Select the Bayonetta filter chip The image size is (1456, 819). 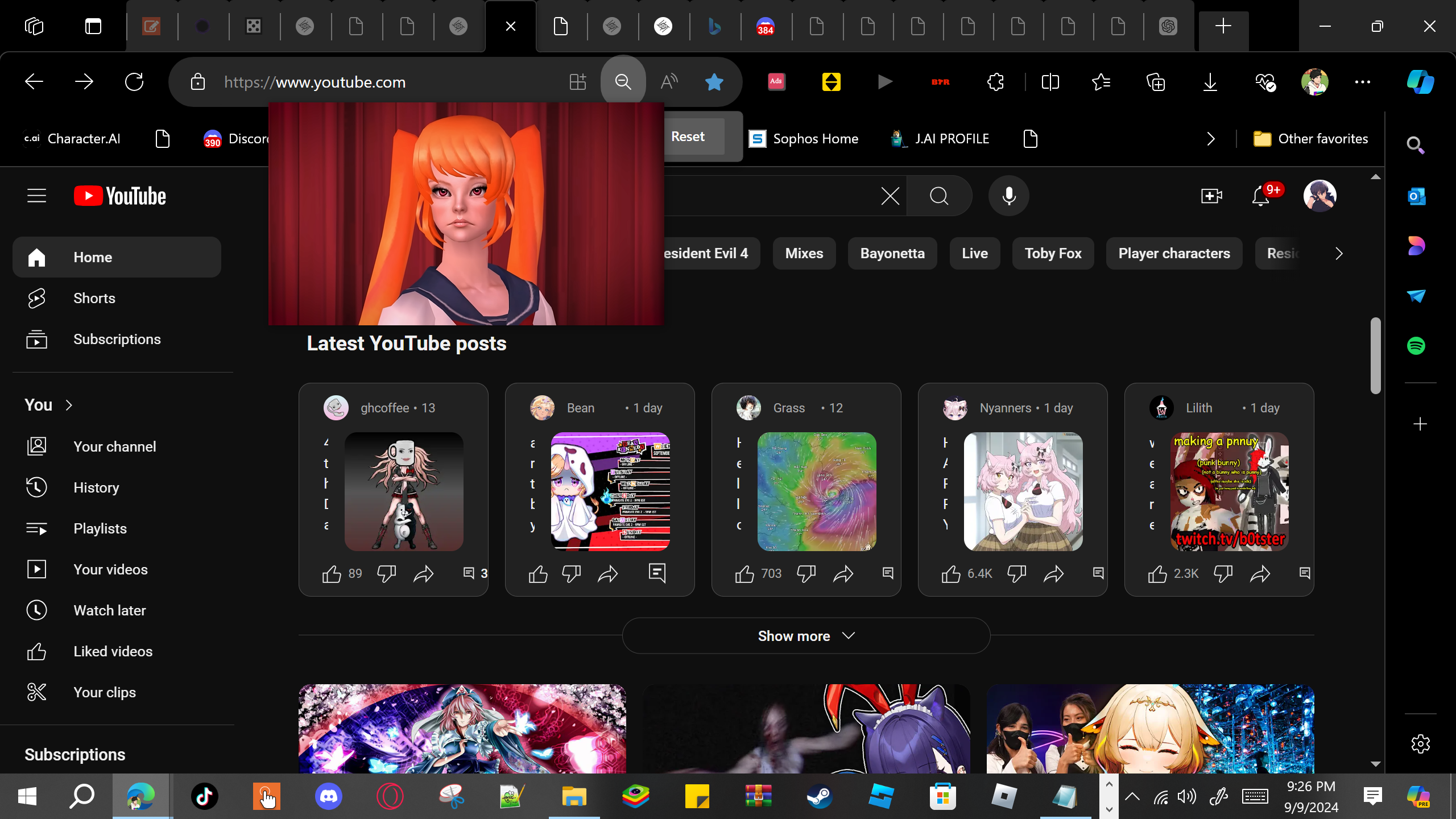pyautogui.click(x=892, y=254)
